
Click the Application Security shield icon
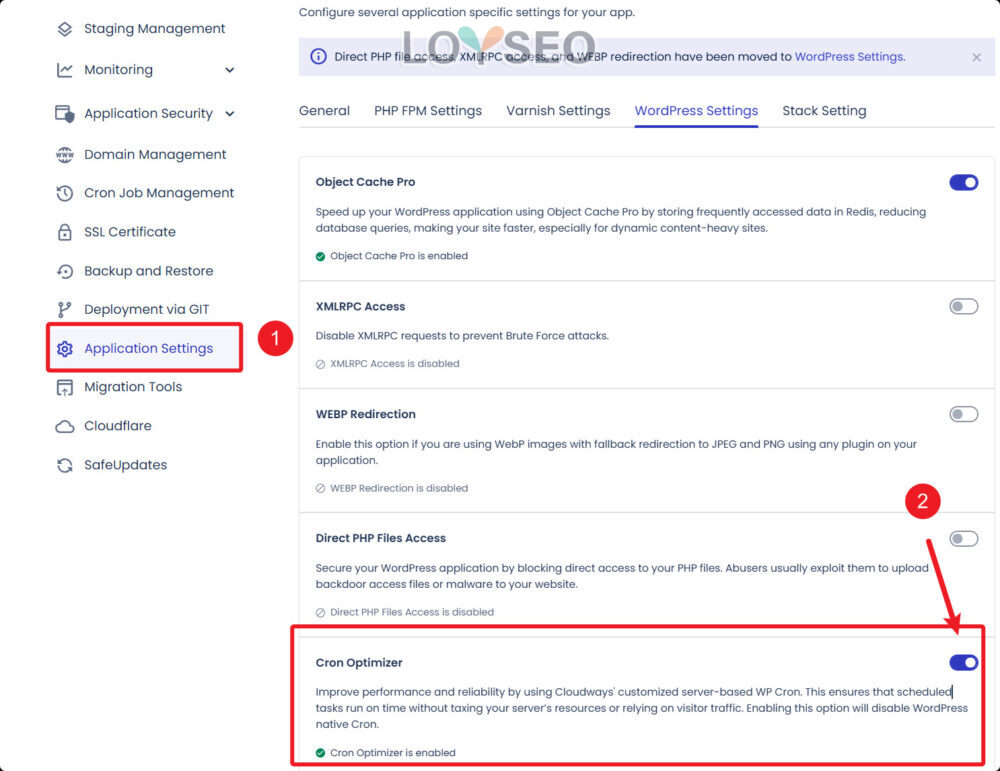point(64,114)
